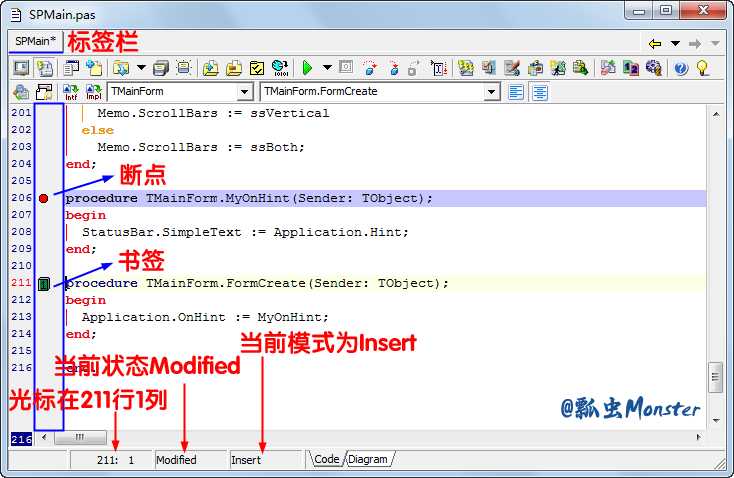Screen dimensions: 734x478
Task: Click line number 203 in gutter
Action: 22,147
